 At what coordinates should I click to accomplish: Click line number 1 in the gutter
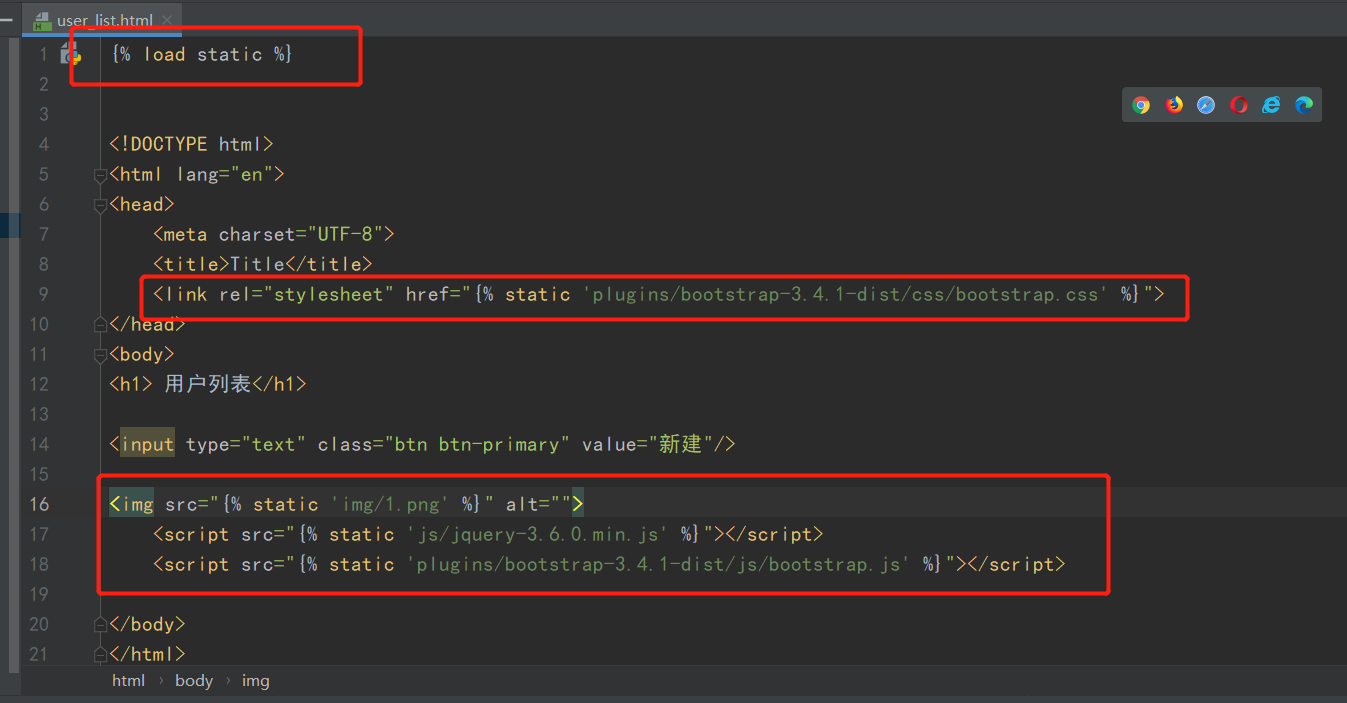click(x=43, y=54)
